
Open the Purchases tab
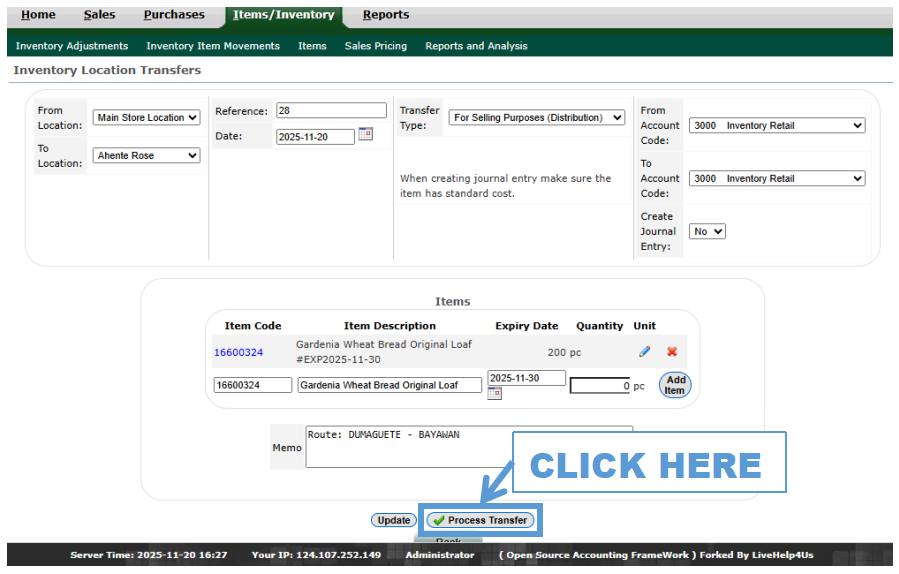(x=174, y=15)
